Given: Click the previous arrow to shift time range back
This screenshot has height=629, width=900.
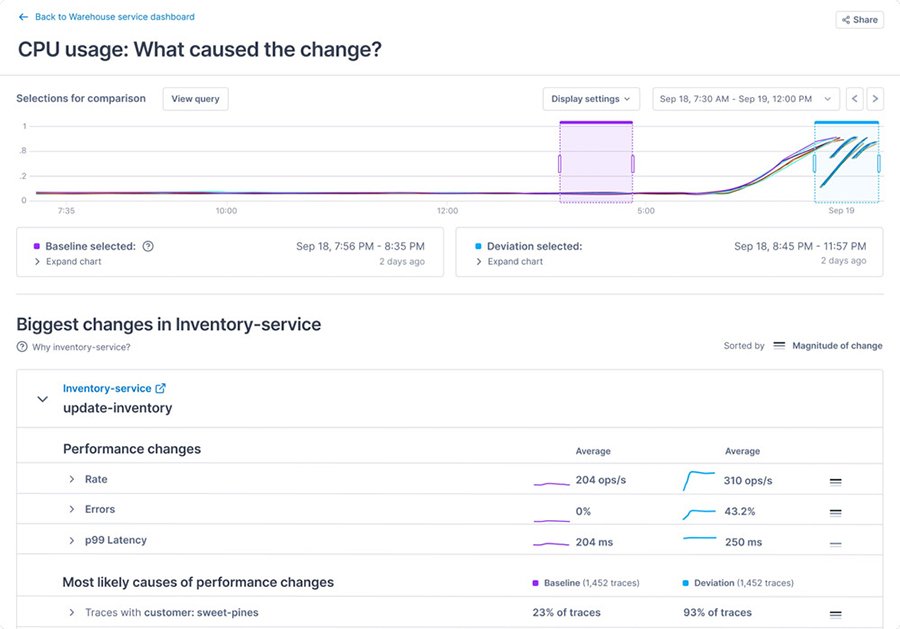Looking at the screenshot, I should click(854, 98).
